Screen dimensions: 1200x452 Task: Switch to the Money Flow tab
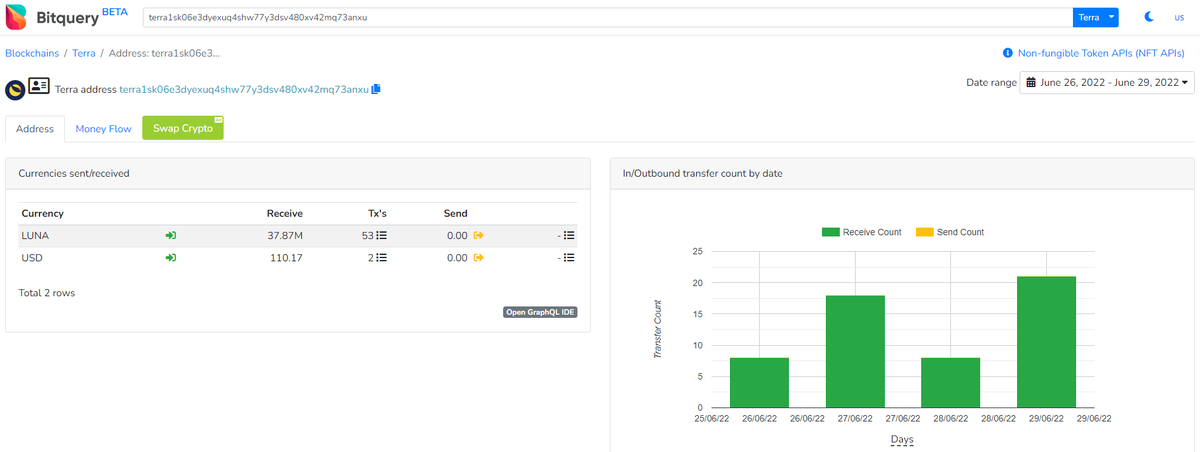(x=104, y=129)
